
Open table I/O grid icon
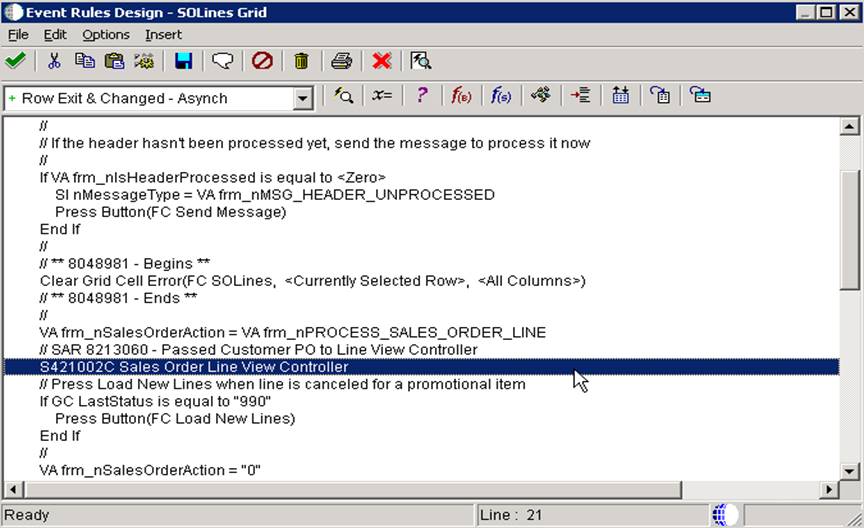pos(620,95)
